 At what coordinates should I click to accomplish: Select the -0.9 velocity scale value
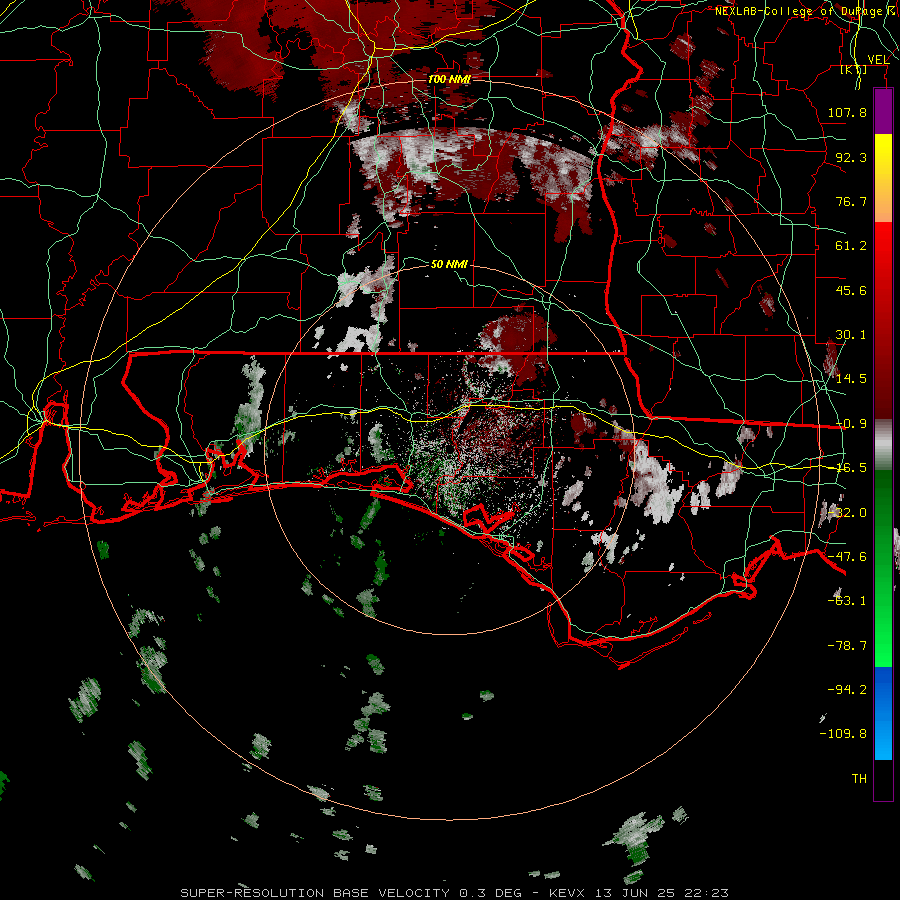(x=851, y=423)
